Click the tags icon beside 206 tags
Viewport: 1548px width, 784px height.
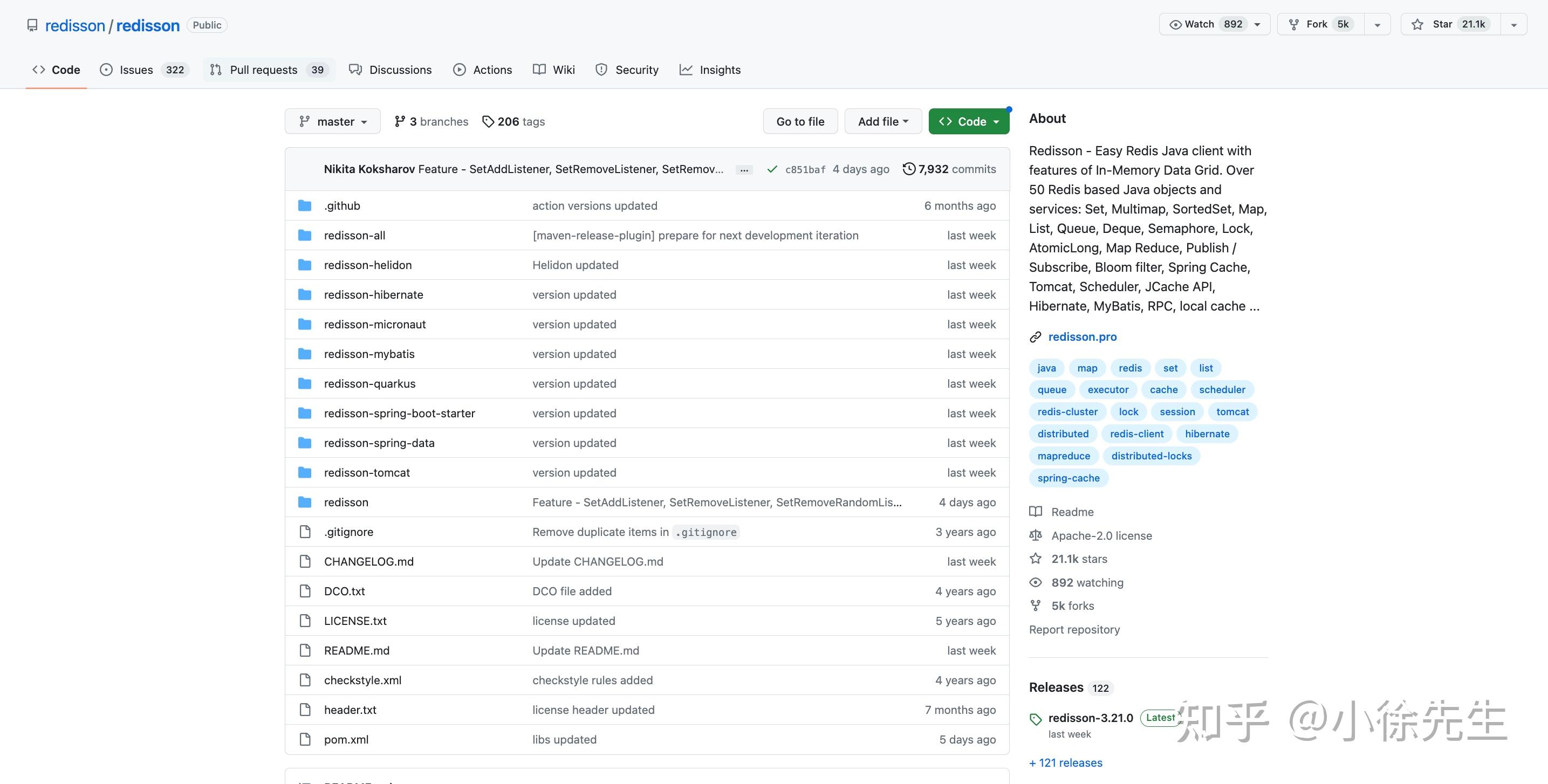pos(488,122)
